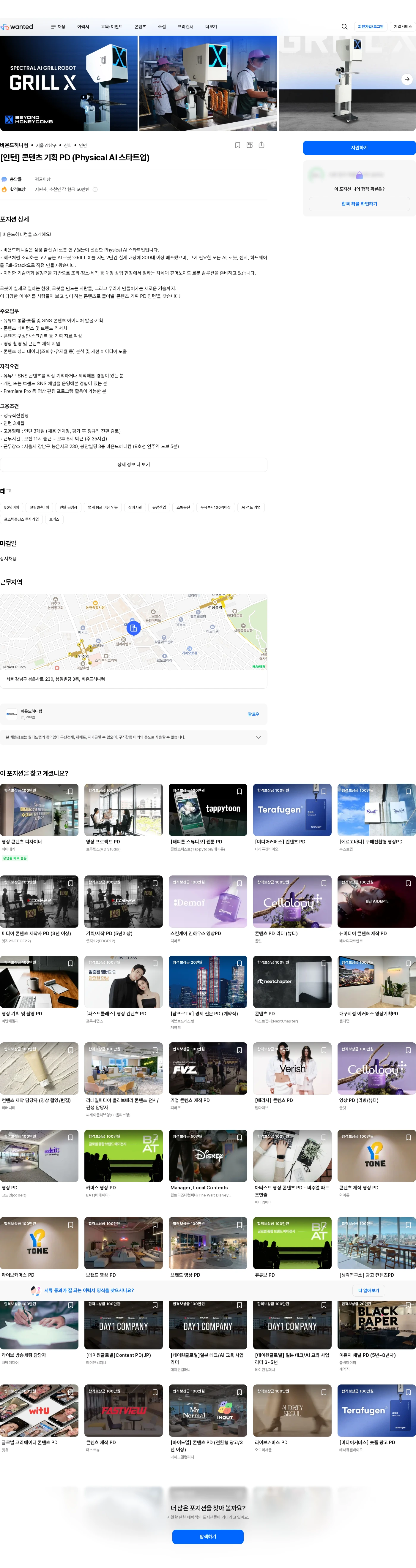The height and width of the screenshot is (1568, 416).
Task: Bookmark the Terafugen 컨텐츠 PD card
Action: click(x=324, y=791)
